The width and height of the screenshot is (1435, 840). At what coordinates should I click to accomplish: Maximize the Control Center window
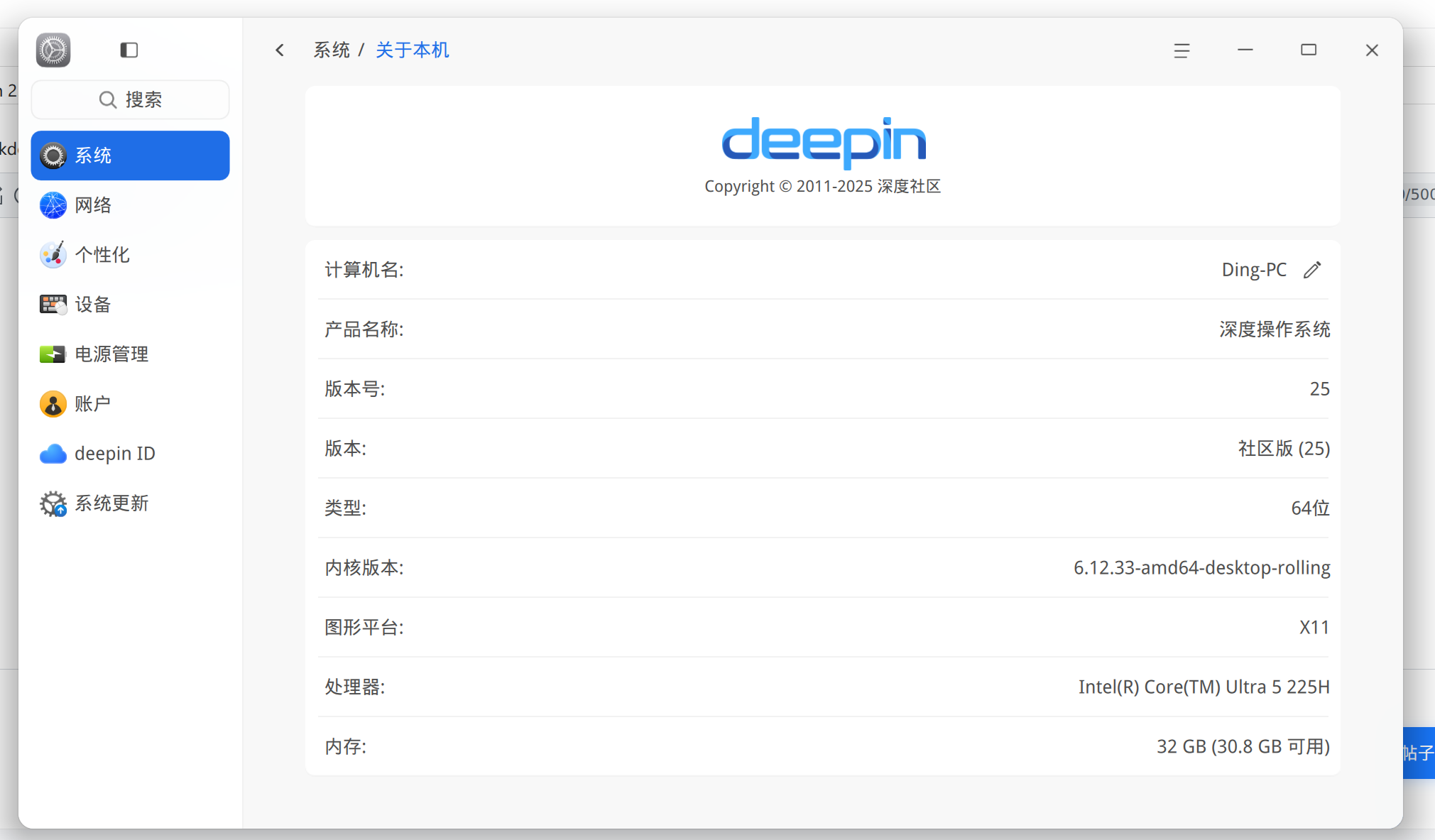(1309, 50)
